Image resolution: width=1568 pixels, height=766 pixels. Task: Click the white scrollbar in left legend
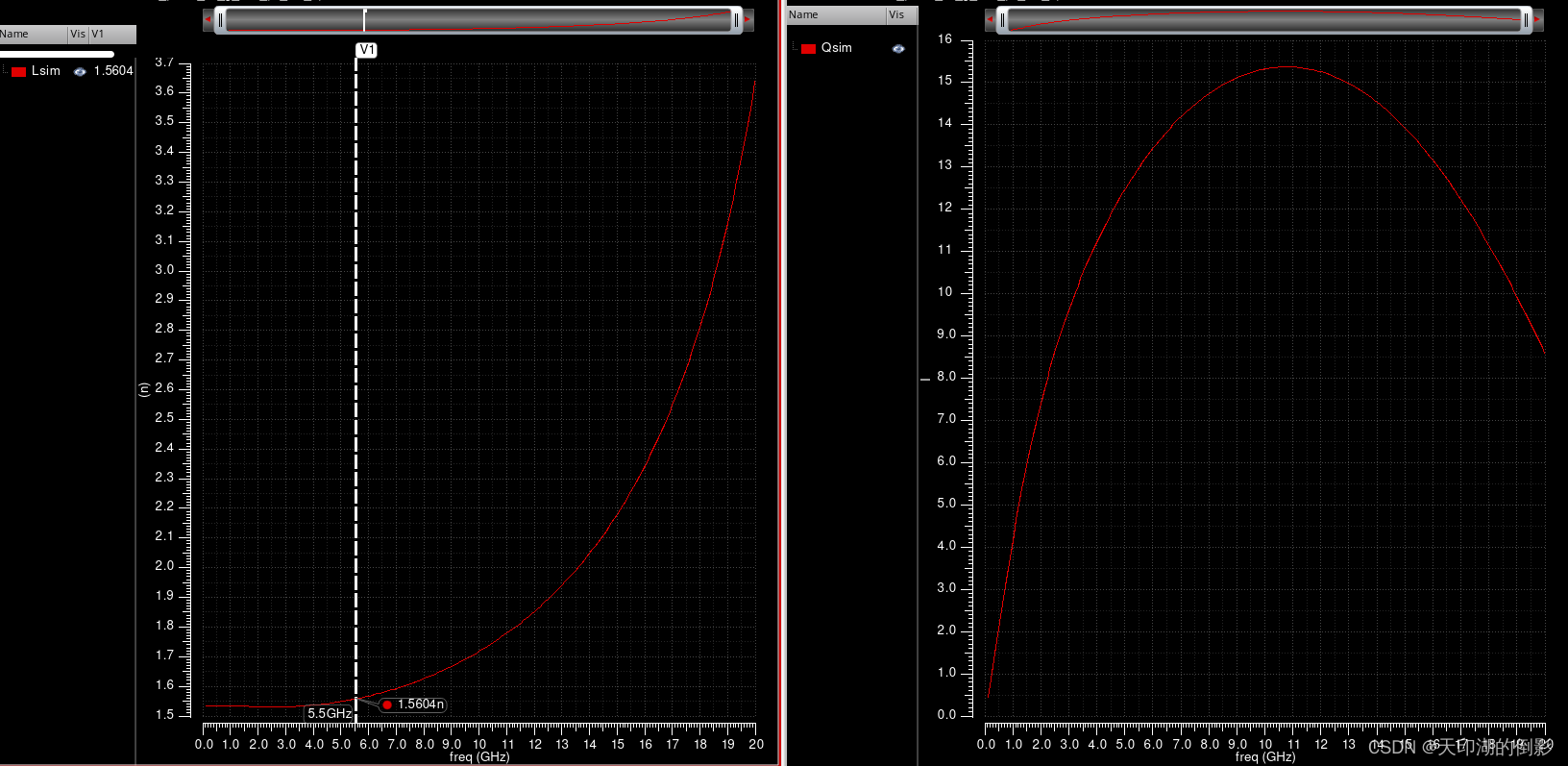[58, 54]
